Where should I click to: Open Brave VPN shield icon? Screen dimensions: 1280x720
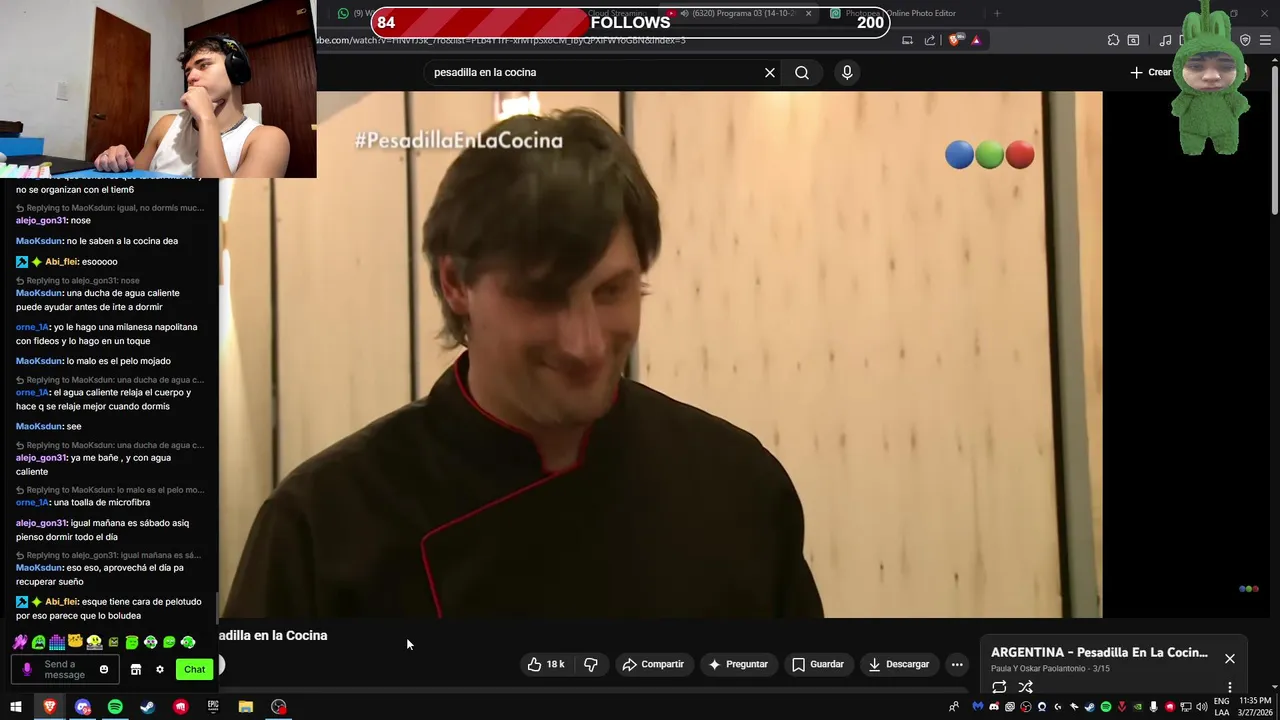(1245, 40)
